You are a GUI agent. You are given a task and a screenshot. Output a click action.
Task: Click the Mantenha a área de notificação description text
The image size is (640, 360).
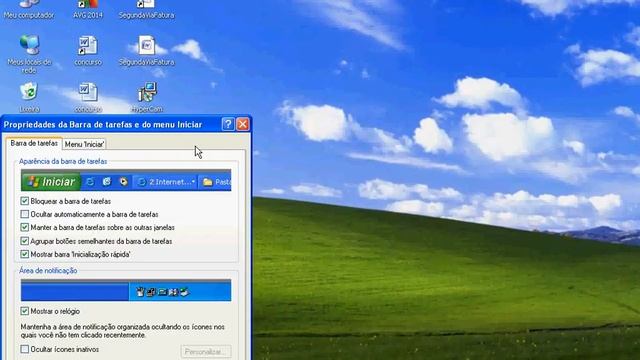pos(122,331)
